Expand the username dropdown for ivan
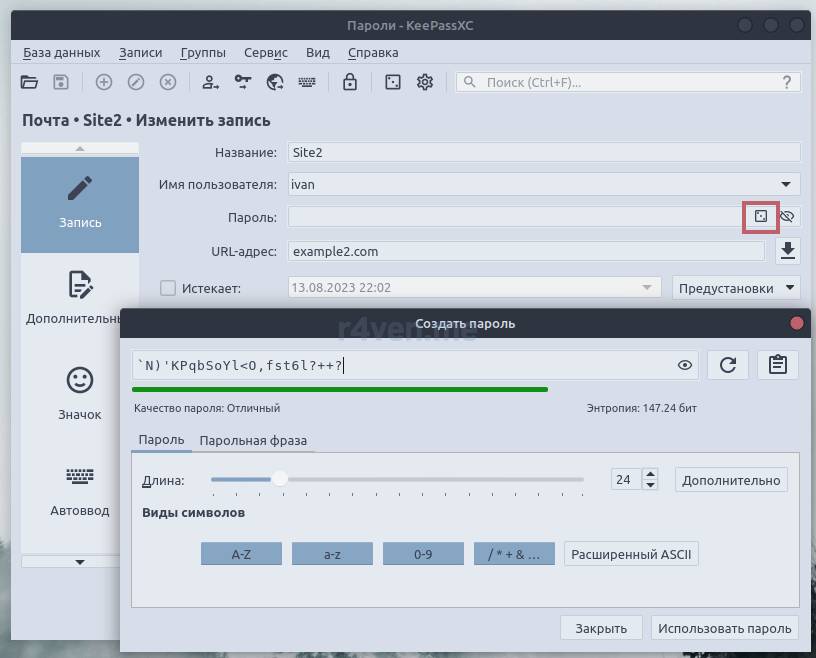The width and height of the screenshot is (816, 658). click(787, 184)
